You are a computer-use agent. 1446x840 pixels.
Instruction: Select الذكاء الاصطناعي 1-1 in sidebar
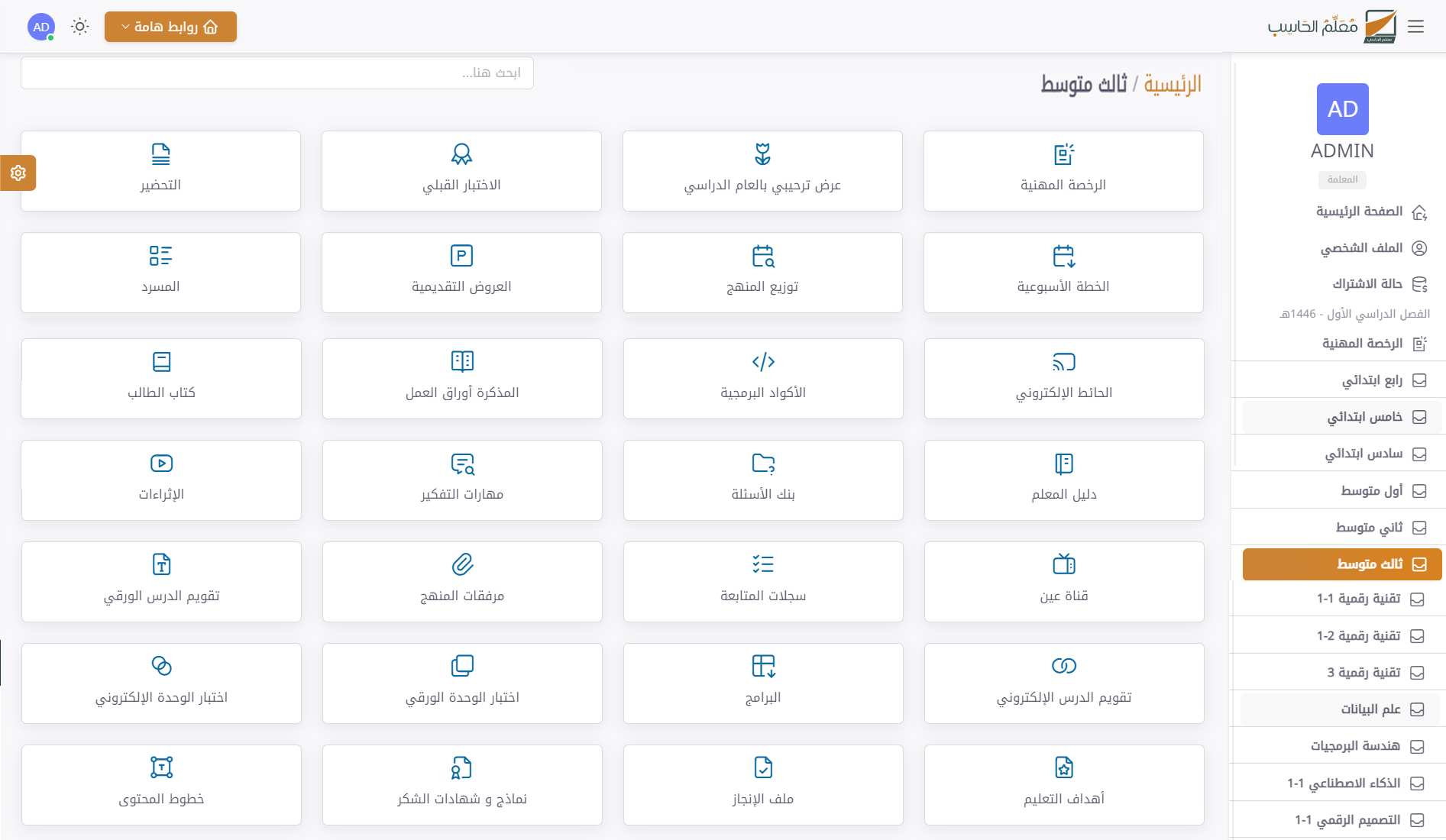click(x=1340, y=783)
